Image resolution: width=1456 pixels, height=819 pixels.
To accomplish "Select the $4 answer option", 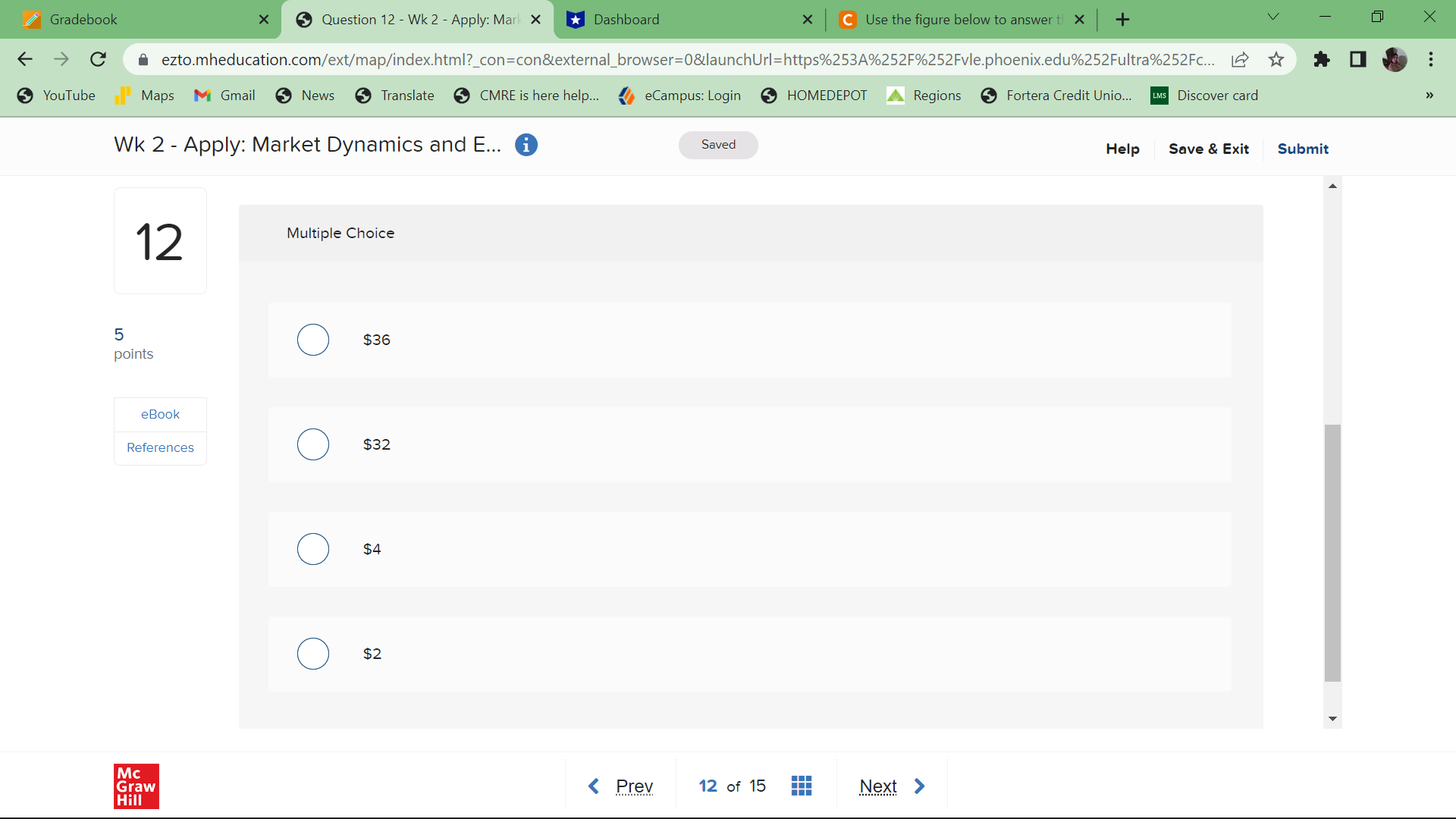I will (312, 549).
